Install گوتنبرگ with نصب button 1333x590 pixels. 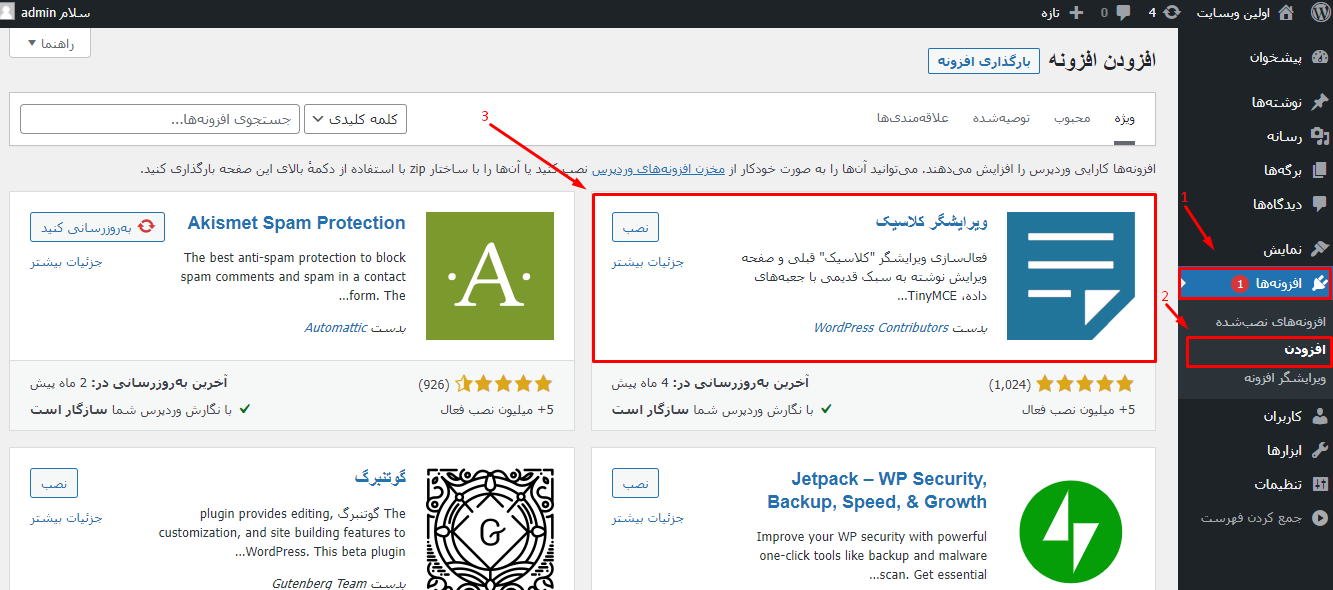54,483
